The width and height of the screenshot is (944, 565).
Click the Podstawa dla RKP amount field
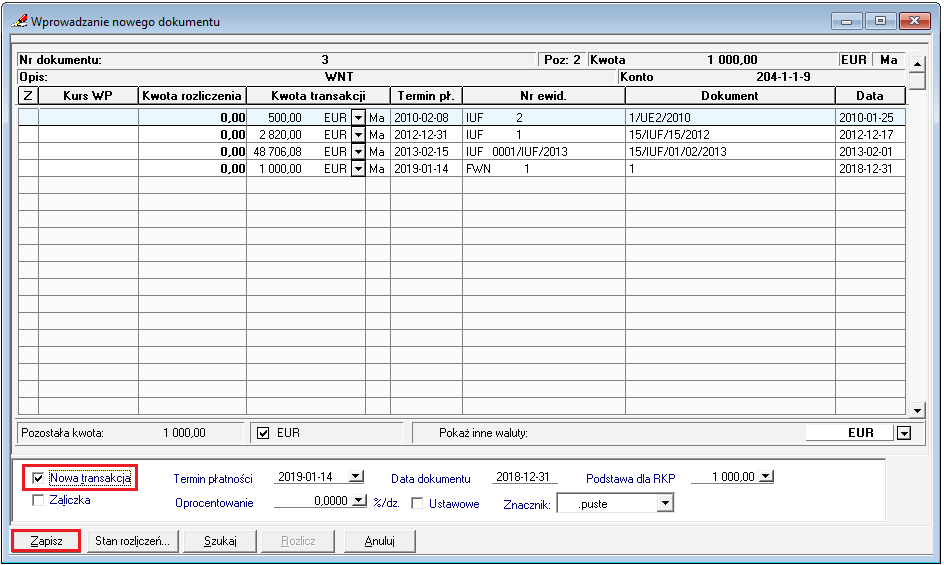pos(725,476)
